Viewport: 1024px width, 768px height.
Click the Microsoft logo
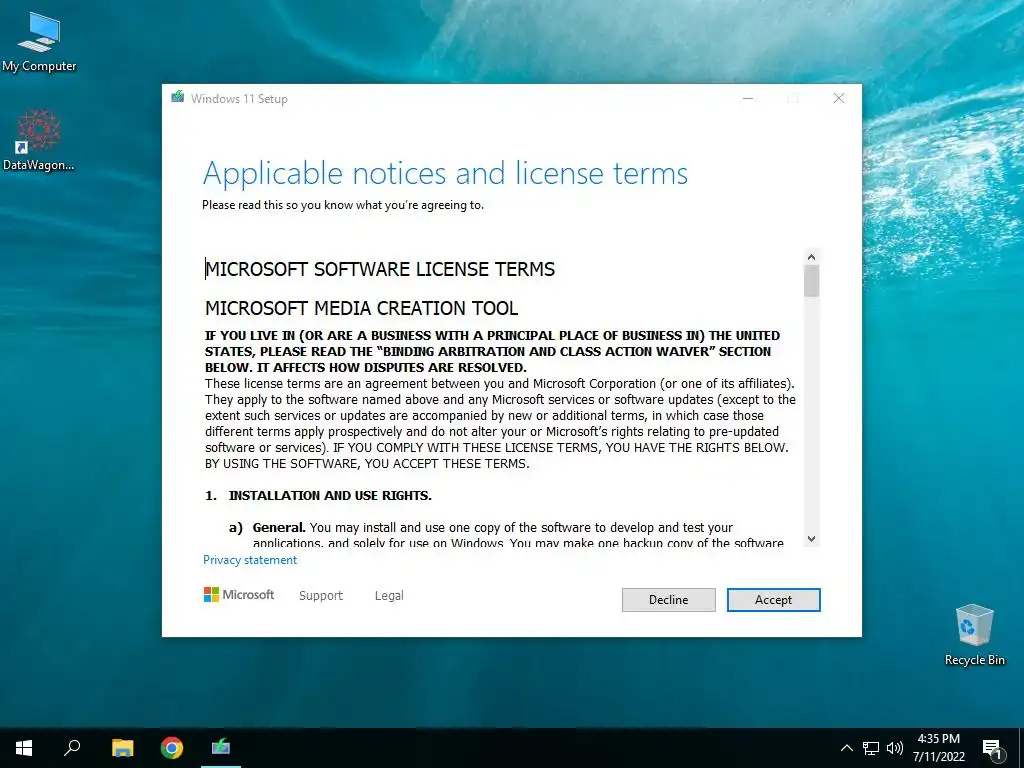pos(239,594)
